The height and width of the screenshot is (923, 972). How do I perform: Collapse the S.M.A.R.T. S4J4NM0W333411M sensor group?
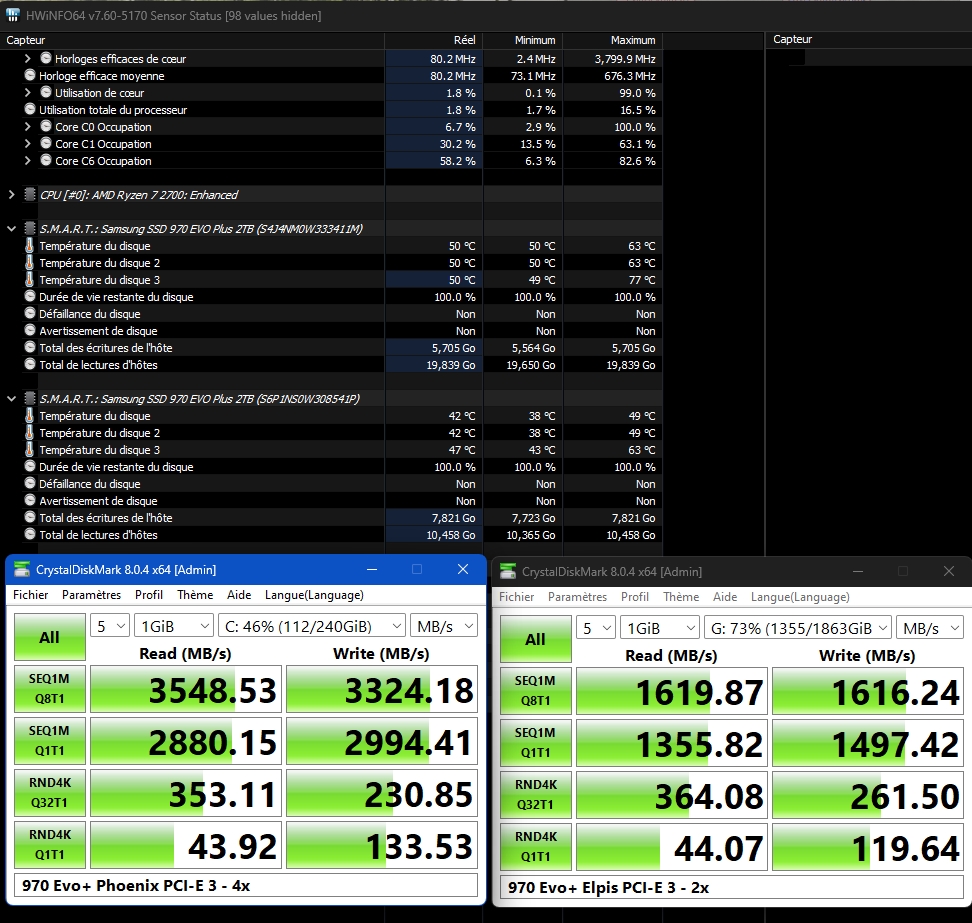pos(11,229)
